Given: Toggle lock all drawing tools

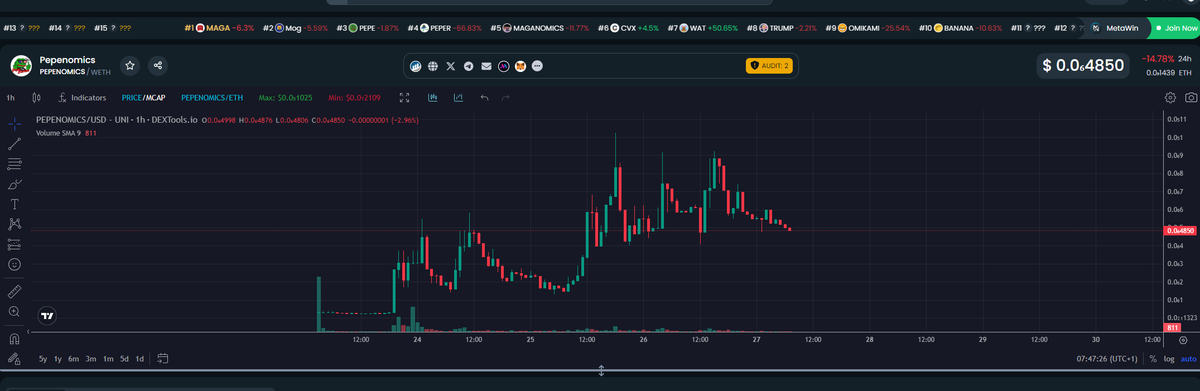Looking at the screenshot, I should pyautogui.click(x=14, y=358).
